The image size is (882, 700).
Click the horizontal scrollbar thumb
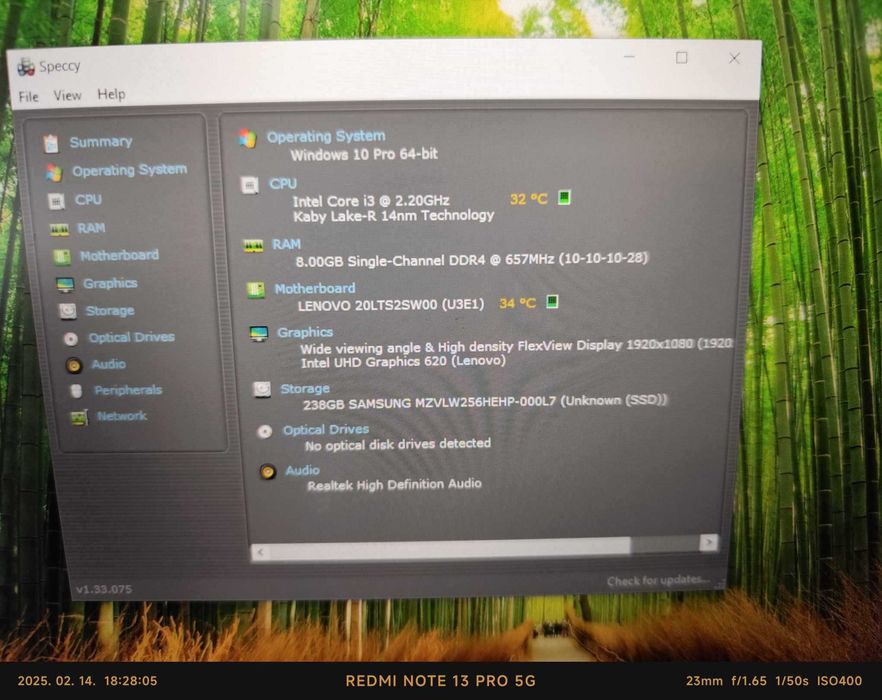click(449, 548)
